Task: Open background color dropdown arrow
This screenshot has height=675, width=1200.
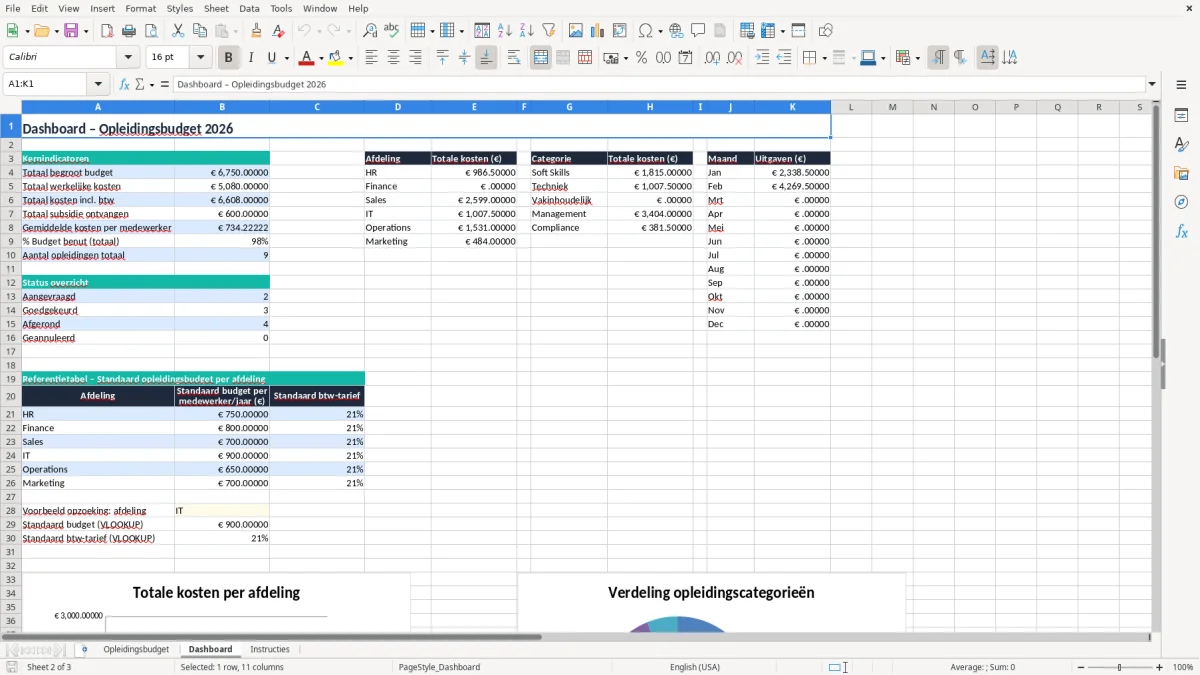Action: 349,58
